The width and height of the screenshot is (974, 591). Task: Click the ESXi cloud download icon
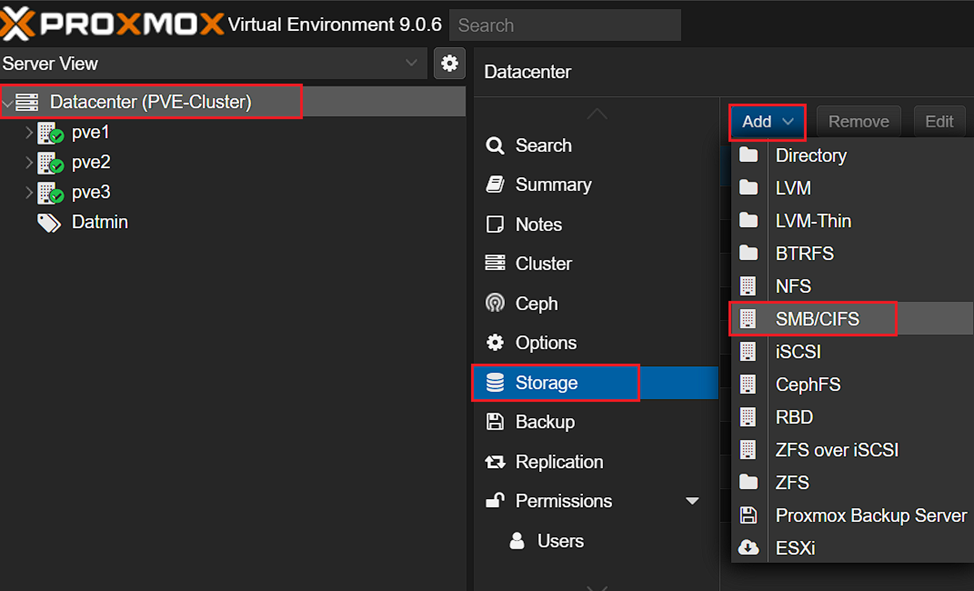[748, 548]
